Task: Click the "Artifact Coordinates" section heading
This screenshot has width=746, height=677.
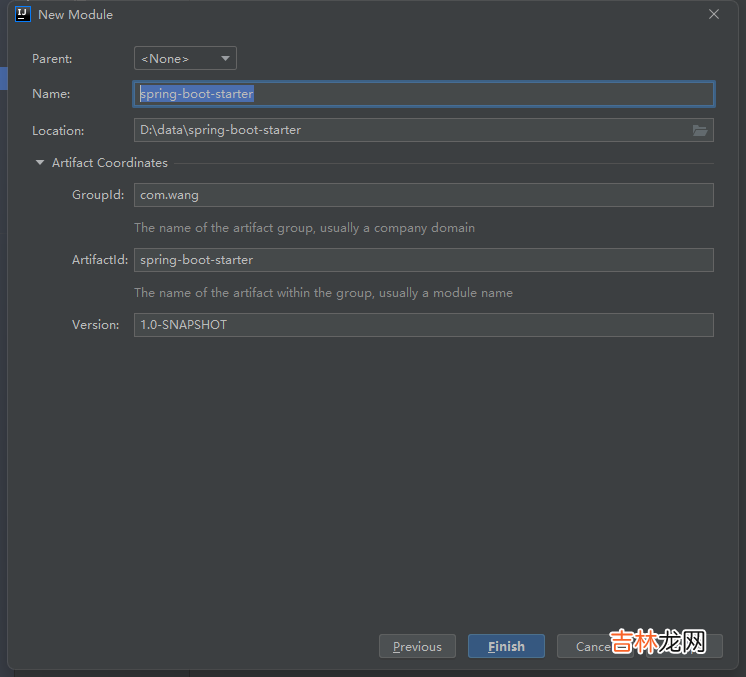Action: coord(110,163)
